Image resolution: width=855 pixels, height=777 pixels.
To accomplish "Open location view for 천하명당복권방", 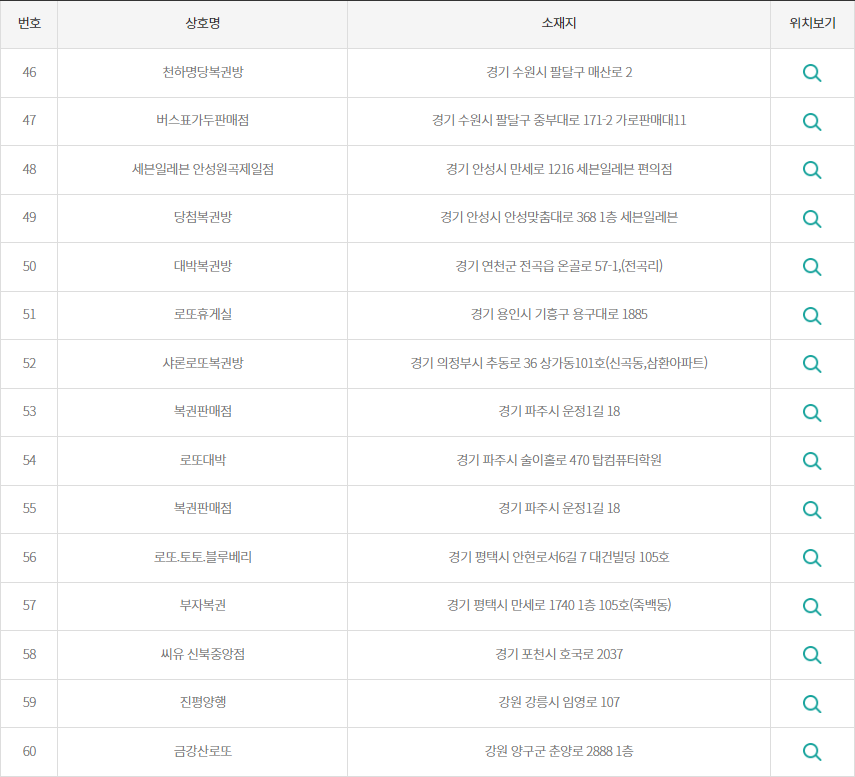I will 812,72.
